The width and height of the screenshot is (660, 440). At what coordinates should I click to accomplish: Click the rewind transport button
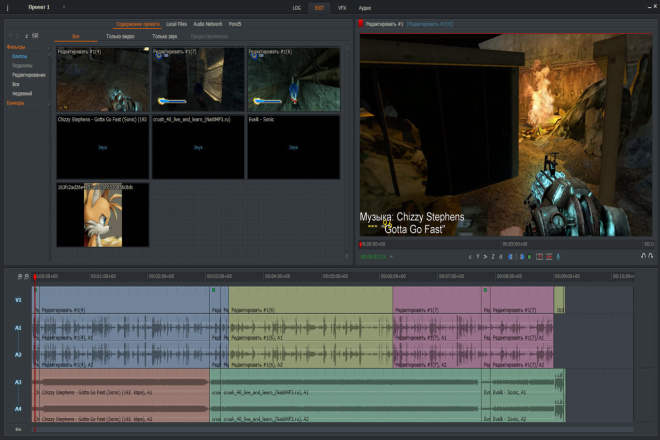(x=470, y=256)
